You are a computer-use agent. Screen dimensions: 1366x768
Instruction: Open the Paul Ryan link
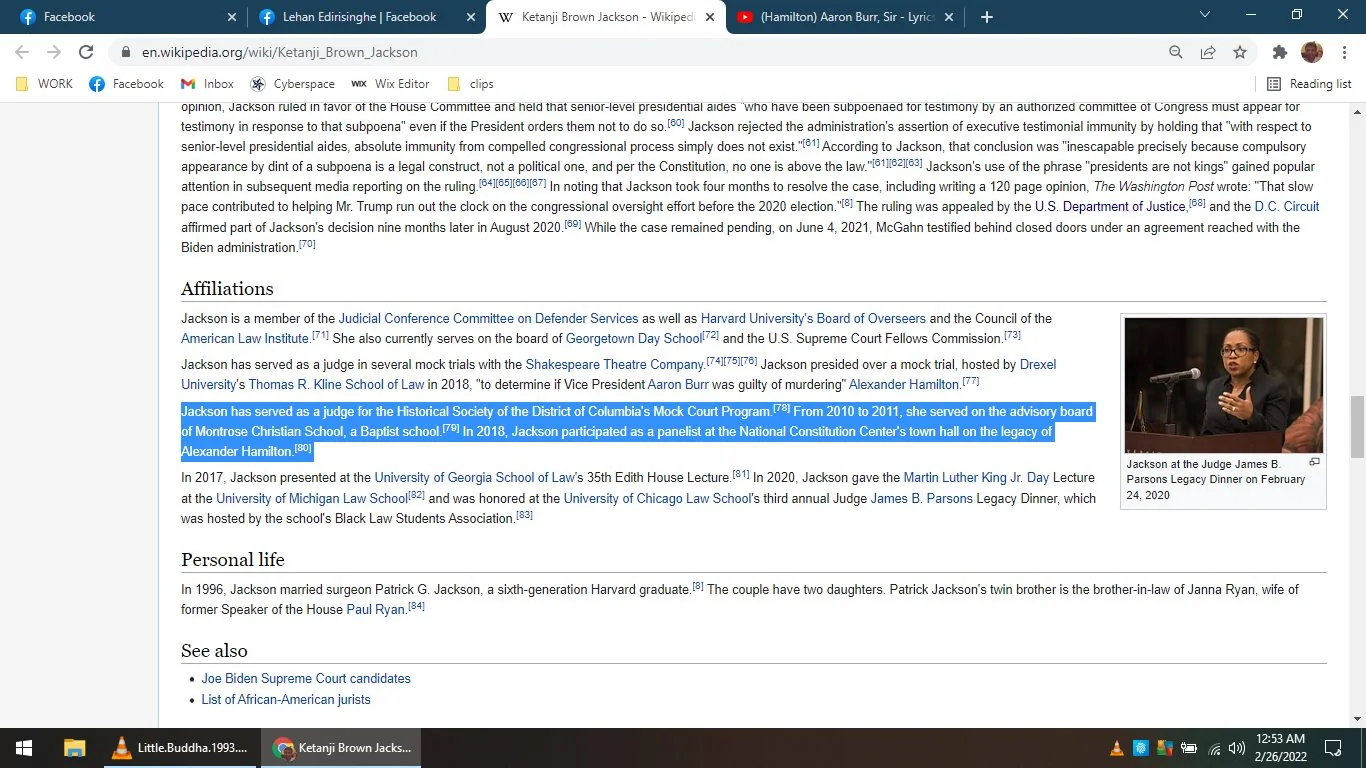(376, 610)
